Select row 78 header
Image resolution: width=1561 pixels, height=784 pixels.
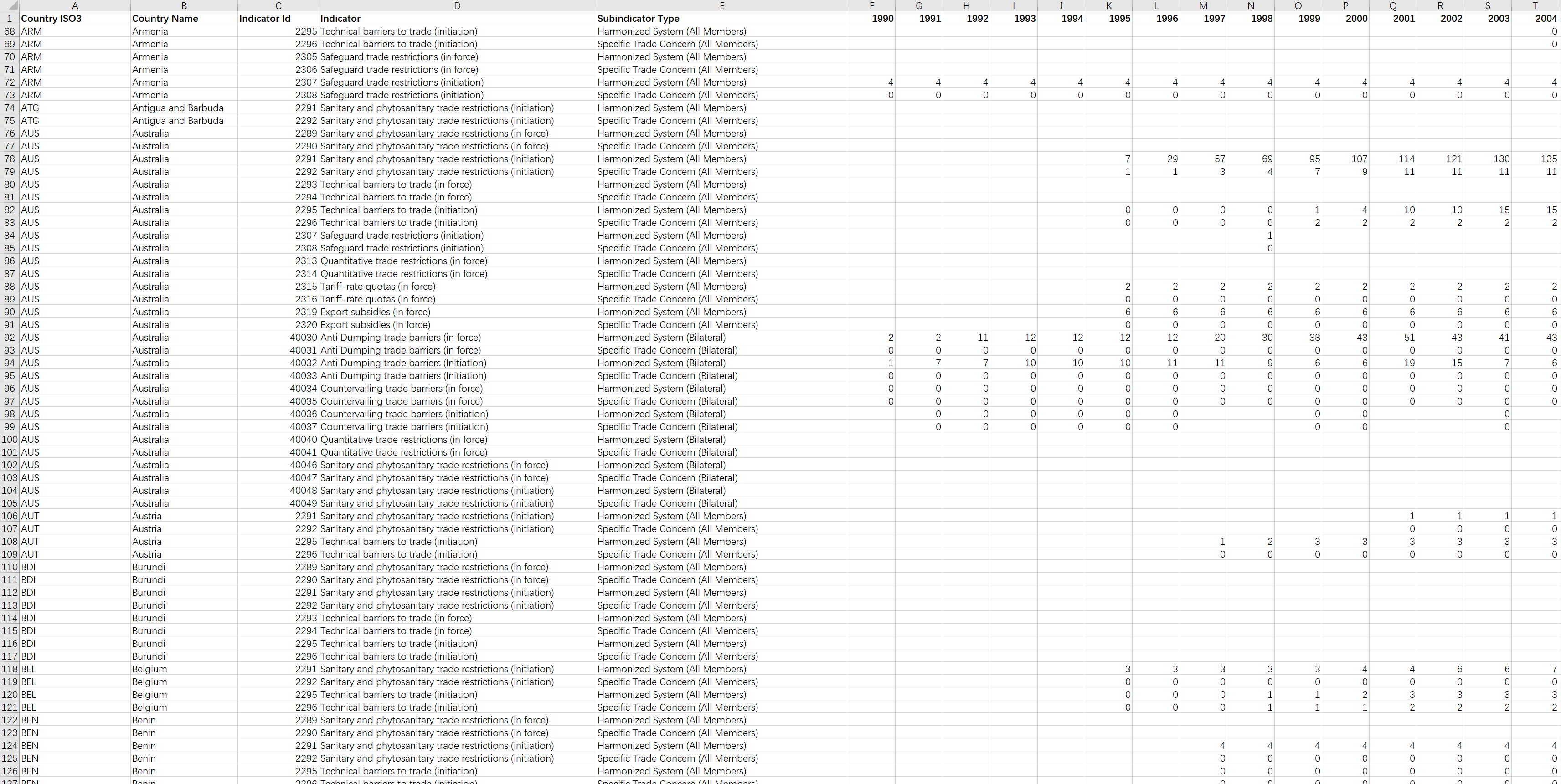point(9,159)
